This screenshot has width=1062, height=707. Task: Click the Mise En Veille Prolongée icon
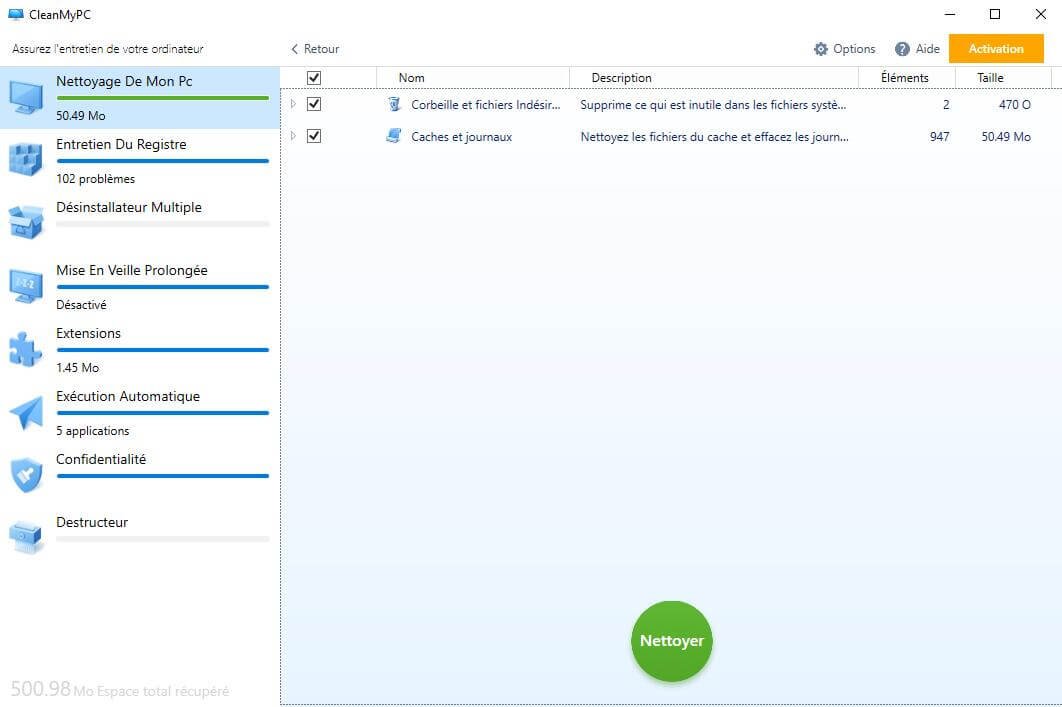[x=26, y=286]
